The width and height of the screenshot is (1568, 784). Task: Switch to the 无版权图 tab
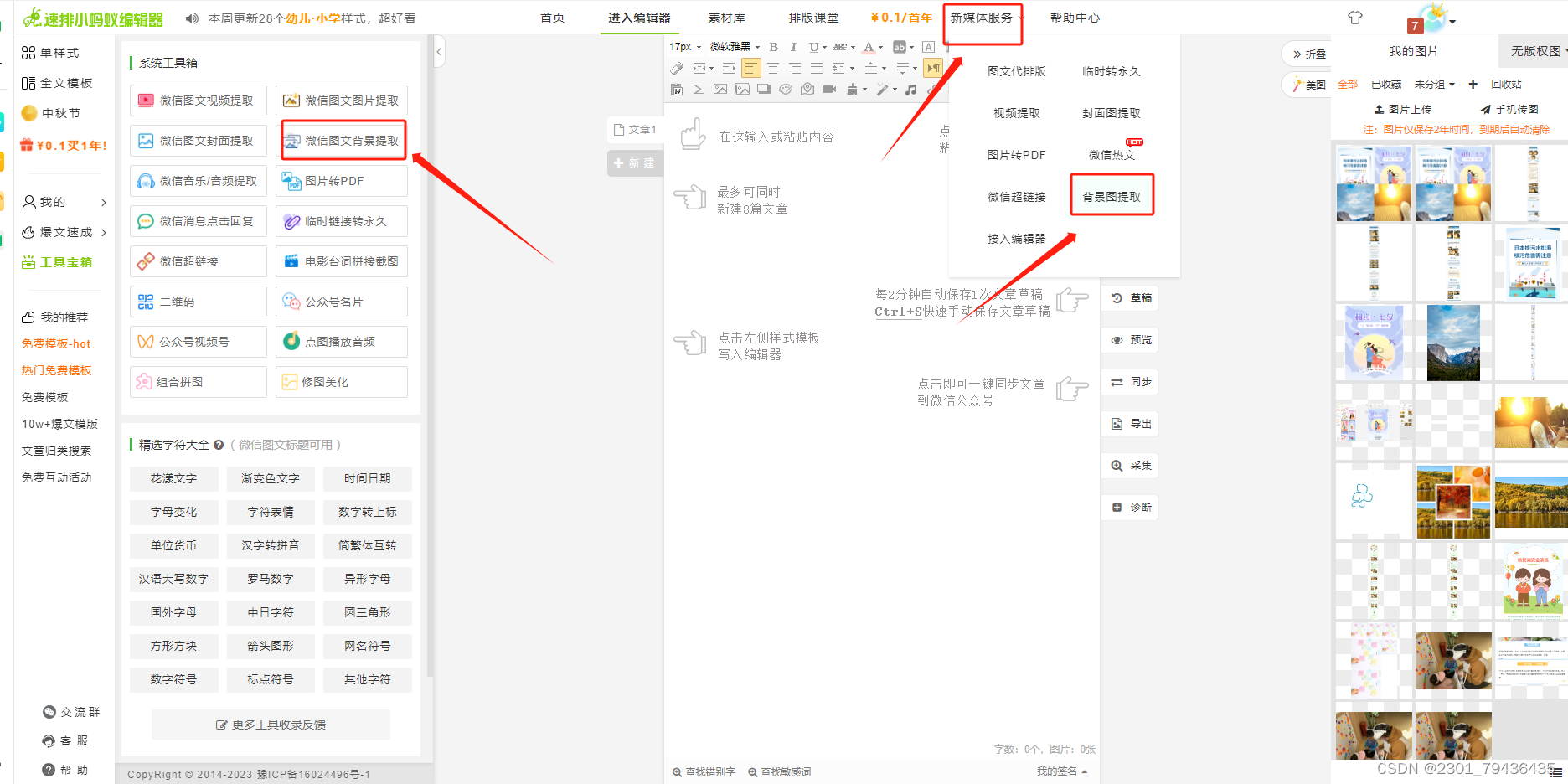(1535, 51)
